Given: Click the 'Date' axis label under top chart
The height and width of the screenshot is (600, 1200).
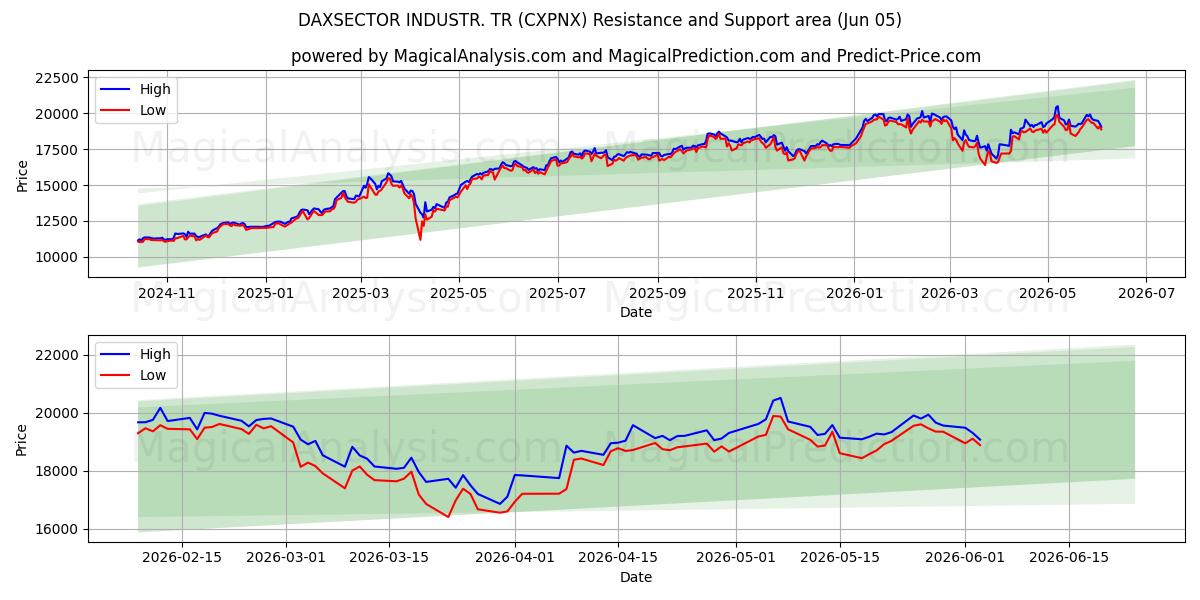Looking at the screenshot, I should coord(636,312).
